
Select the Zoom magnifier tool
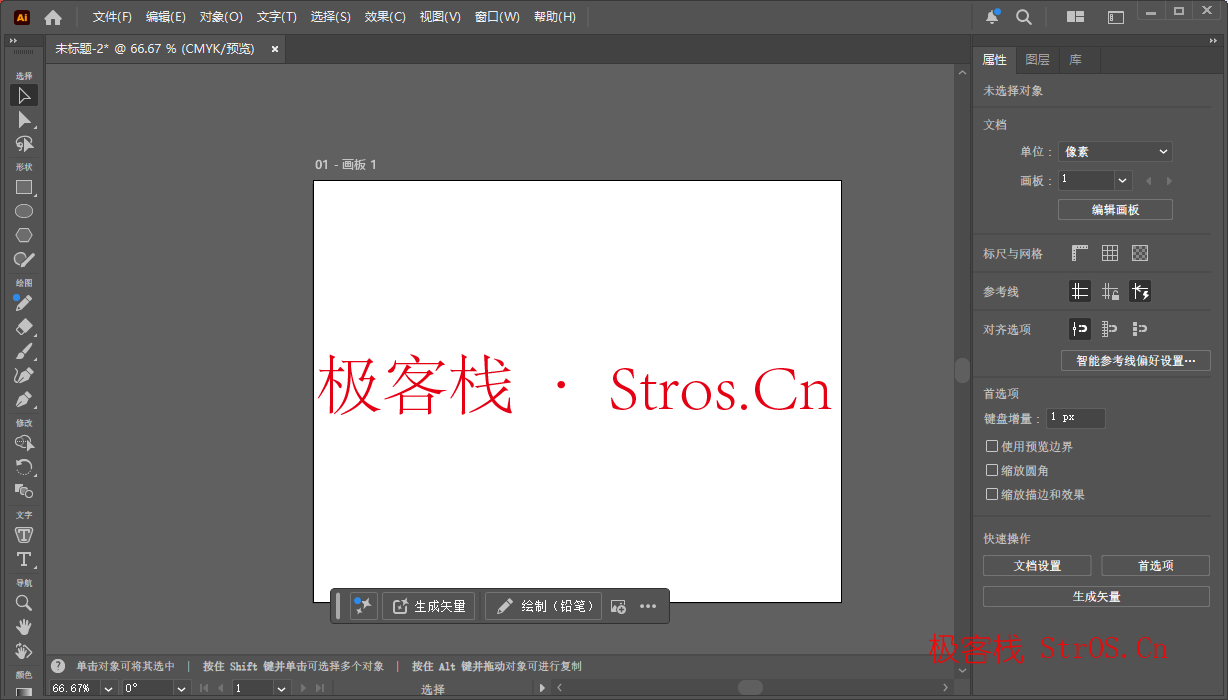coord(24,603)
